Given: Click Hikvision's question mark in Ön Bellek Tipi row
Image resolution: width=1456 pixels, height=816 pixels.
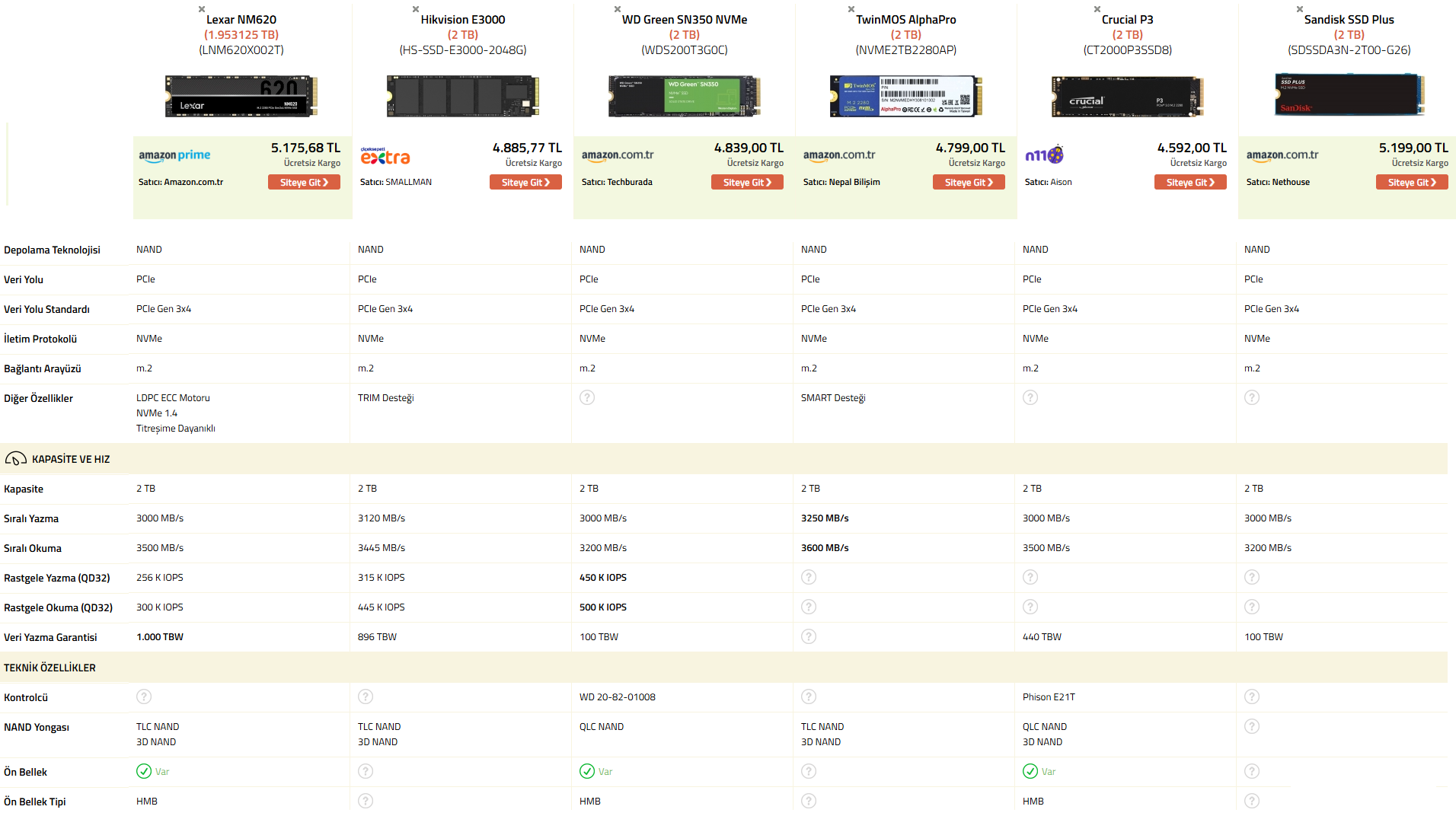Looking at the screenshot, I should tap(366, 801).
